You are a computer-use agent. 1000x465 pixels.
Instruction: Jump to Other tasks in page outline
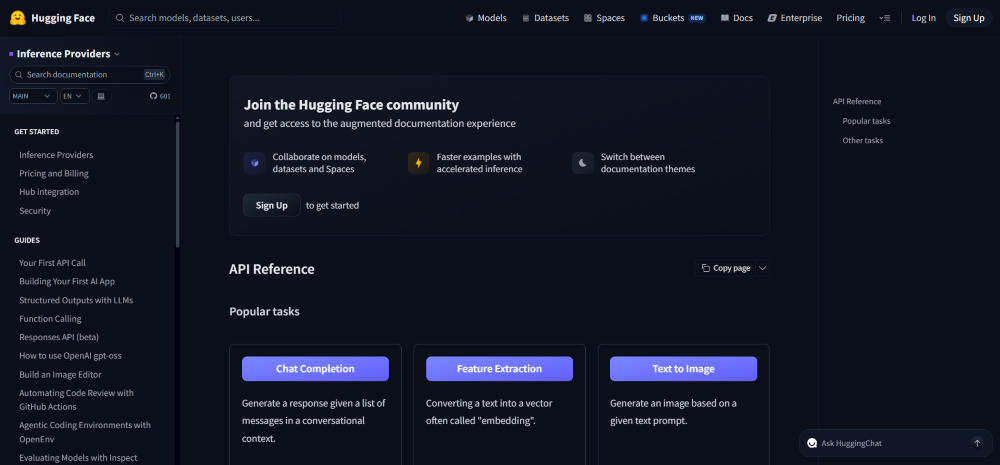pyautogui.click(x=862, y=140)
